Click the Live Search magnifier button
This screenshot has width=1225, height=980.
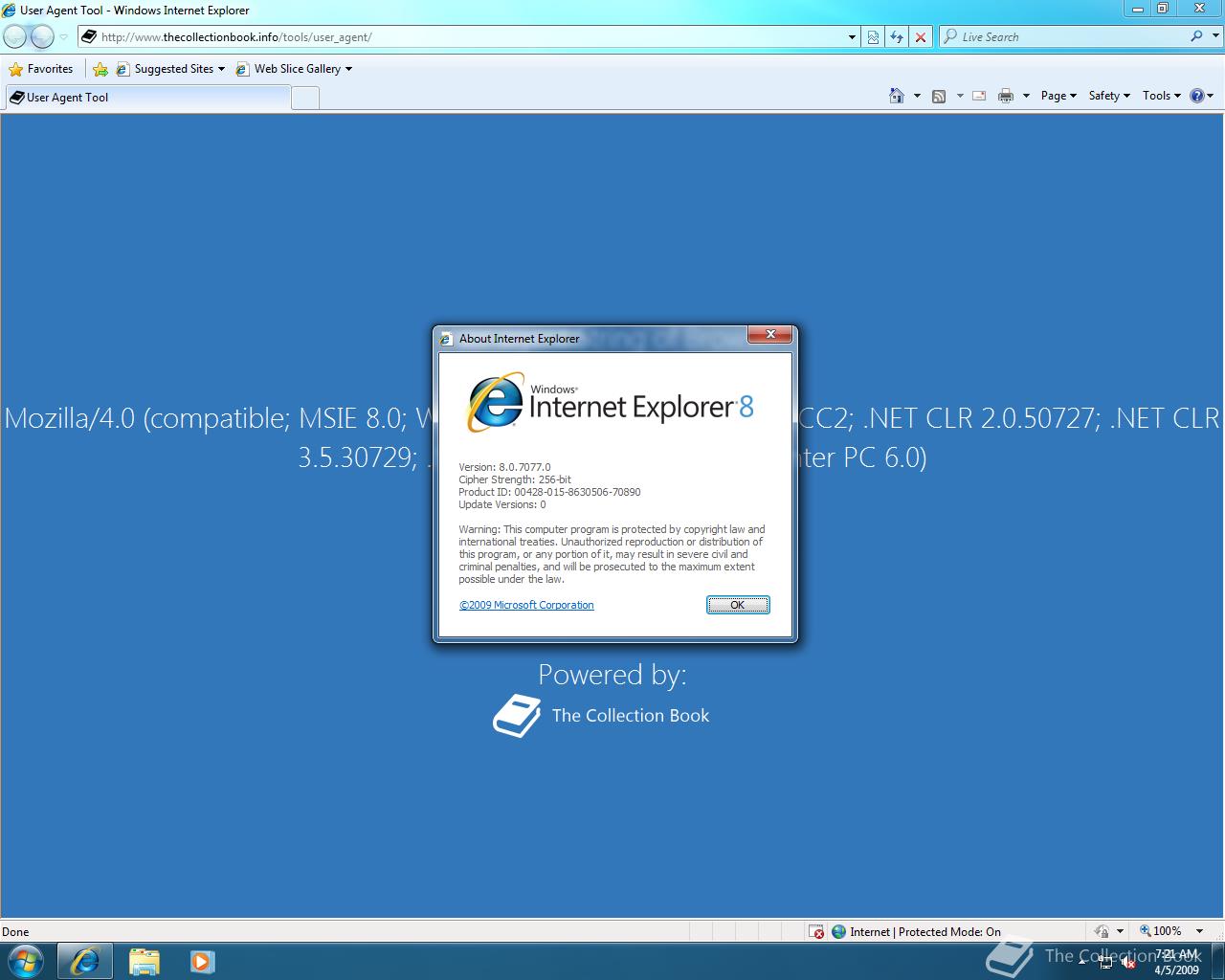coord(1196,36)
